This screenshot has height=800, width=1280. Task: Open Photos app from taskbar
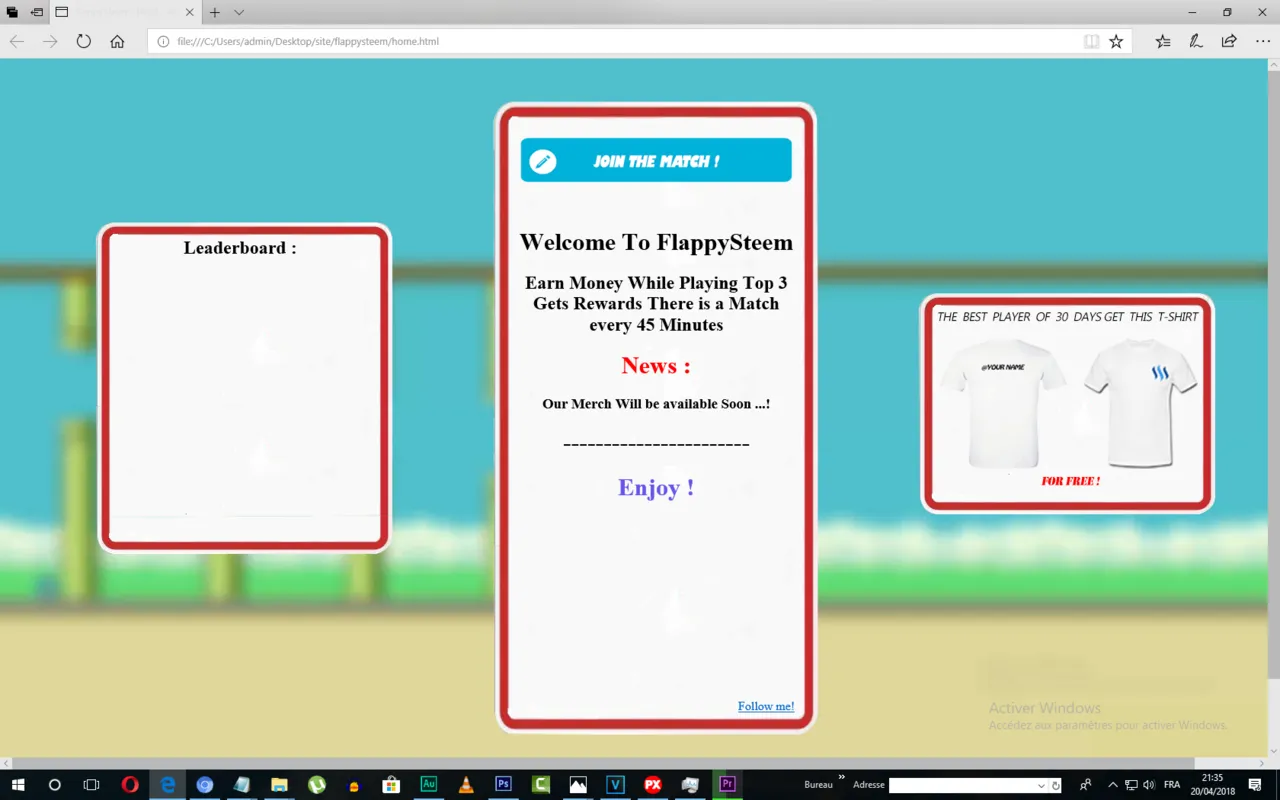coord(578,785)
